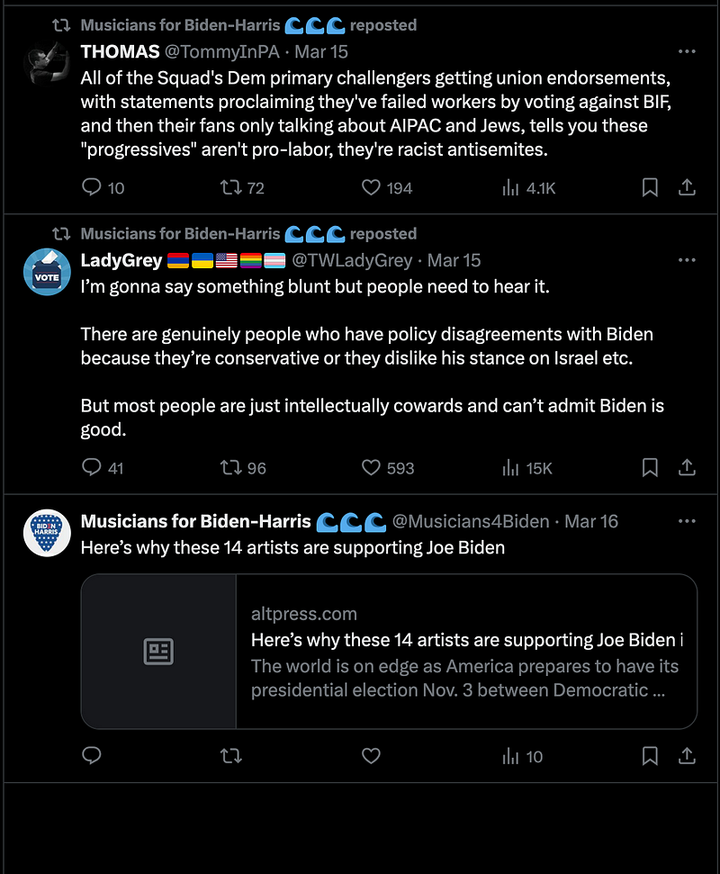Bookmark LadyGrey's tweet
The width and height of the screenshot is (720, 874).
649,467
